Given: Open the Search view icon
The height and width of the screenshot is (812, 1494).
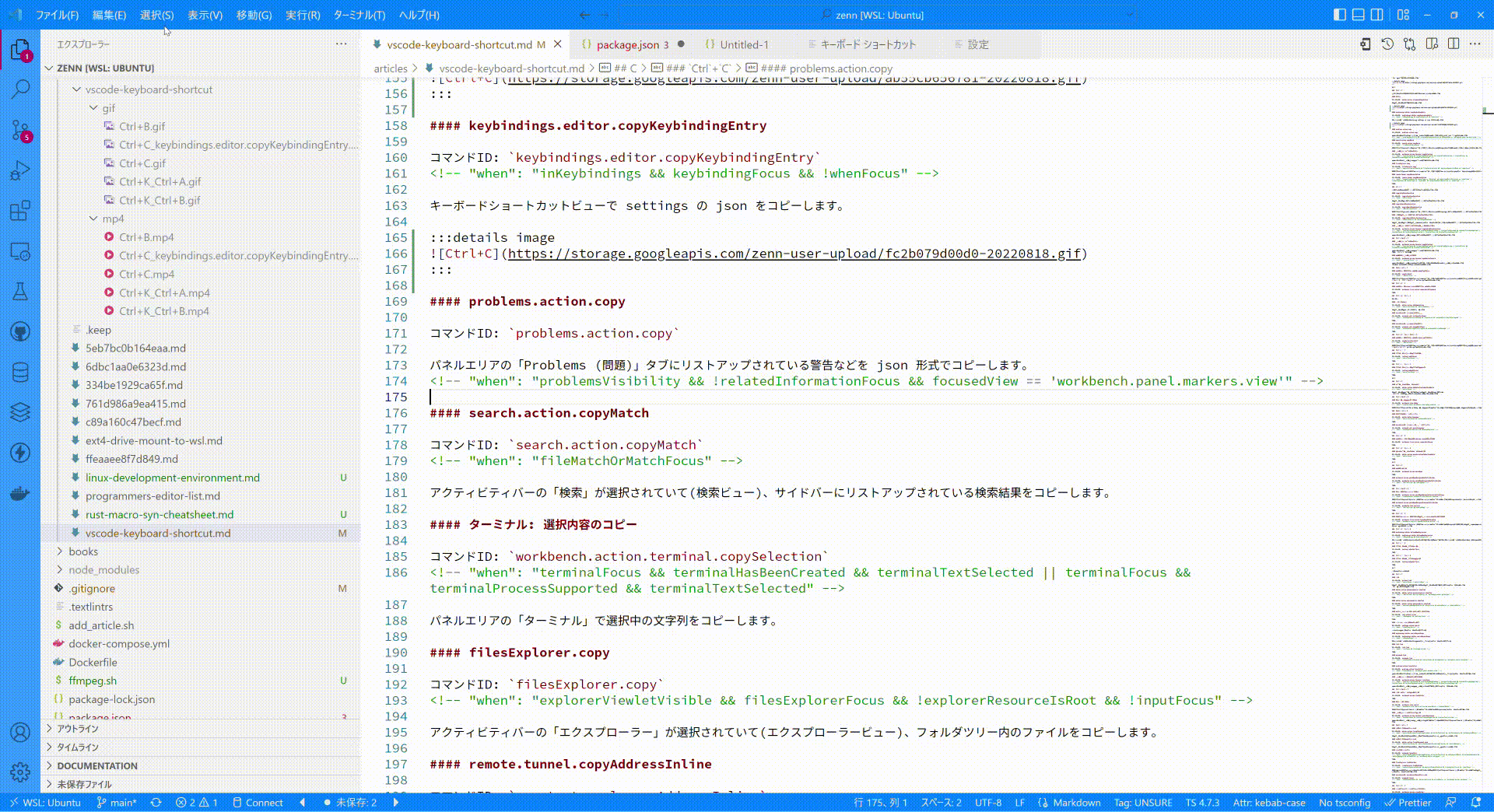Looking at the screenshot, I should point(21,89).
